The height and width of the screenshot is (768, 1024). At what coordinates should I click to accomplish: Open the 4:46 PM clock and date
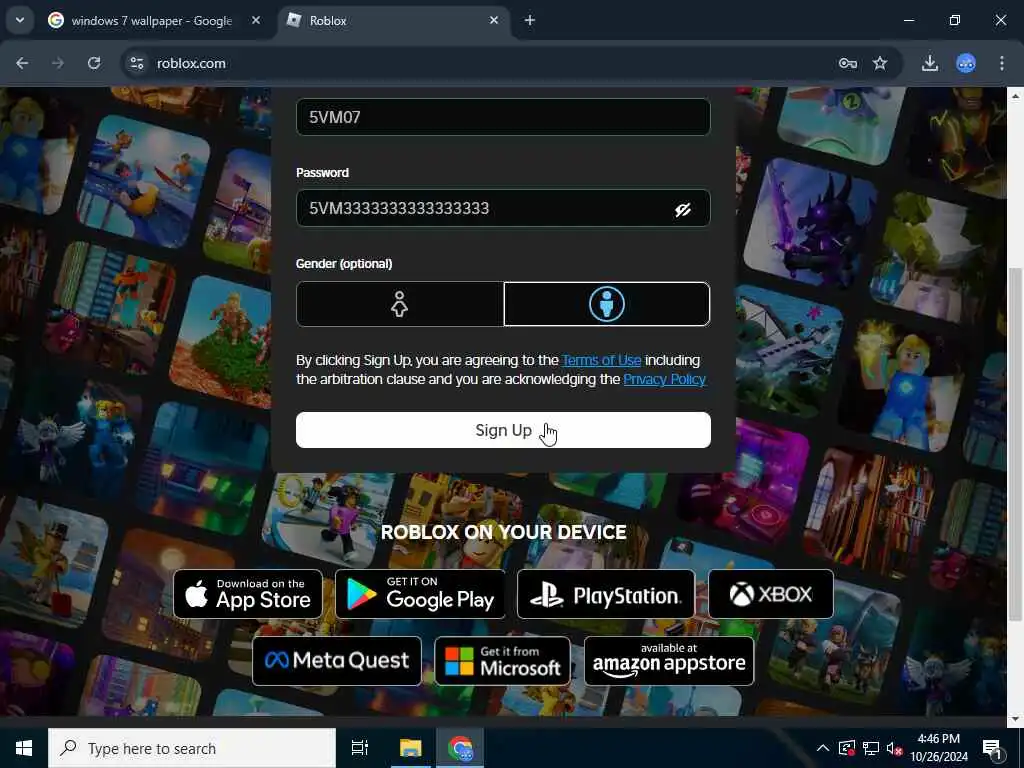point(938,748)
